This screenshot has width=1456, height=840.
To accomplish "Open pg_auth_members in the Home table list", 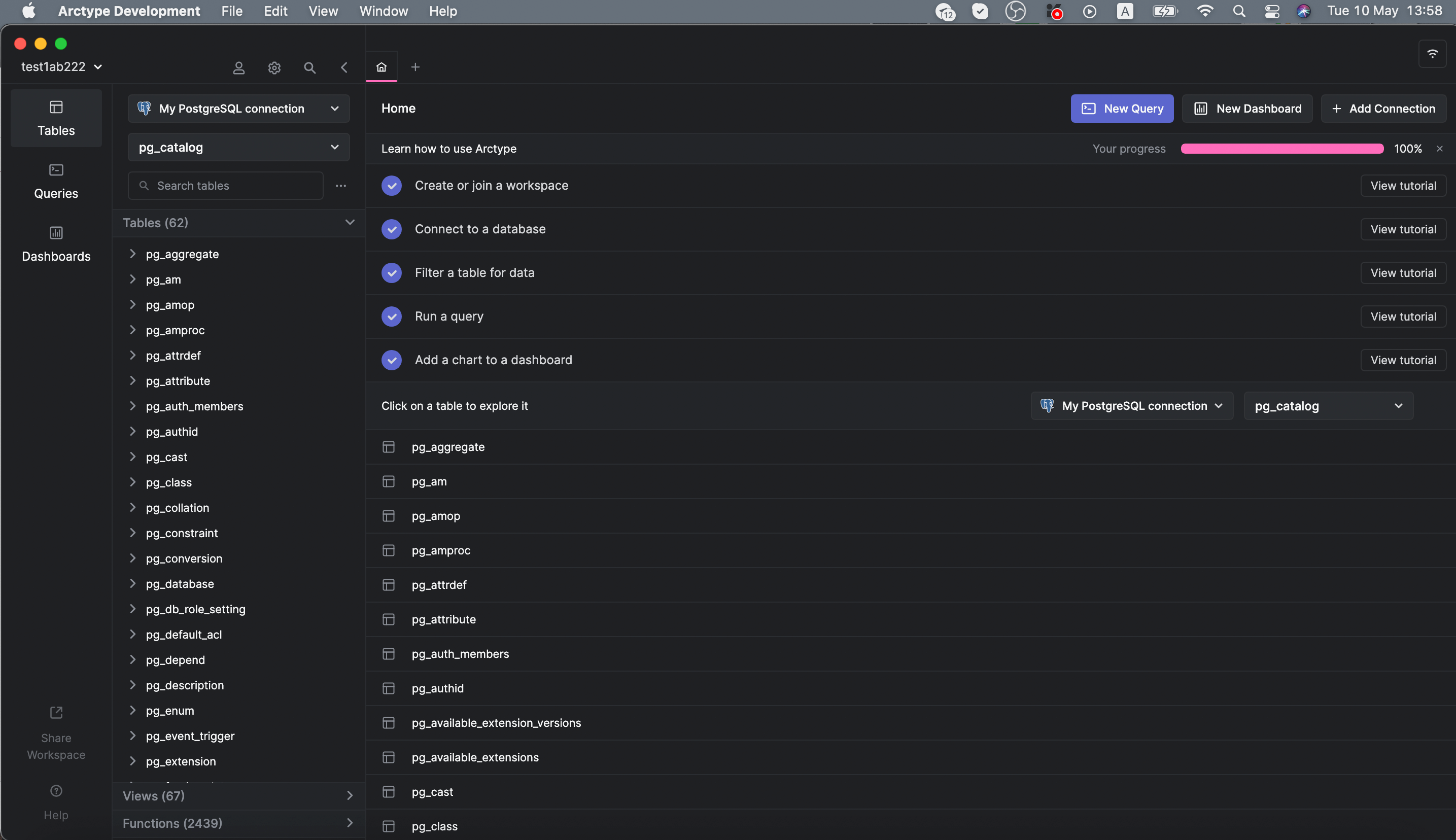I will tap(911, 654).
